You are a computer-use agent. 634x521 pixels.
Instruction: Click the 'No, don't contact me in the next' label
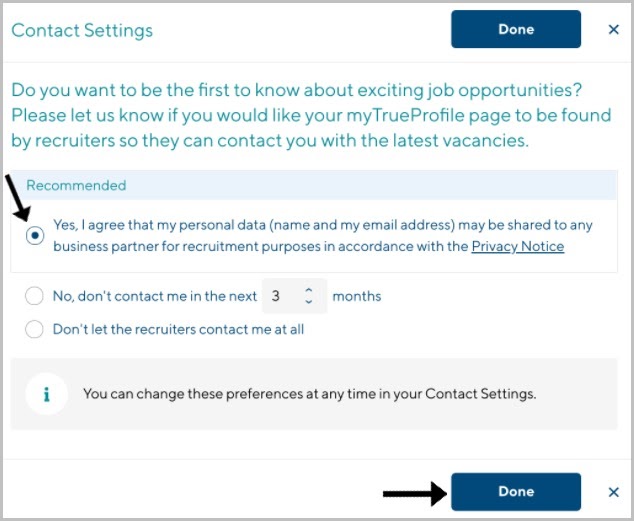click(155, 296)
